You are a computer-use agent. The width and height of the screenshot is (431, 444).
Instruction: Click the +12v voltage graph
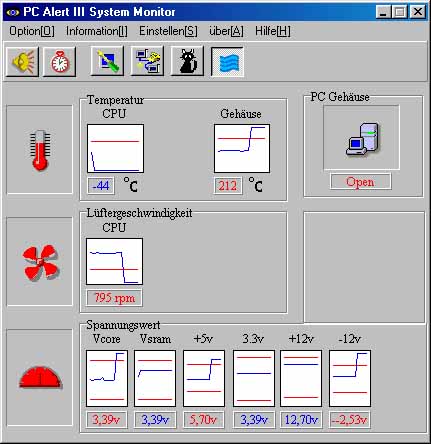coord(301,378)
